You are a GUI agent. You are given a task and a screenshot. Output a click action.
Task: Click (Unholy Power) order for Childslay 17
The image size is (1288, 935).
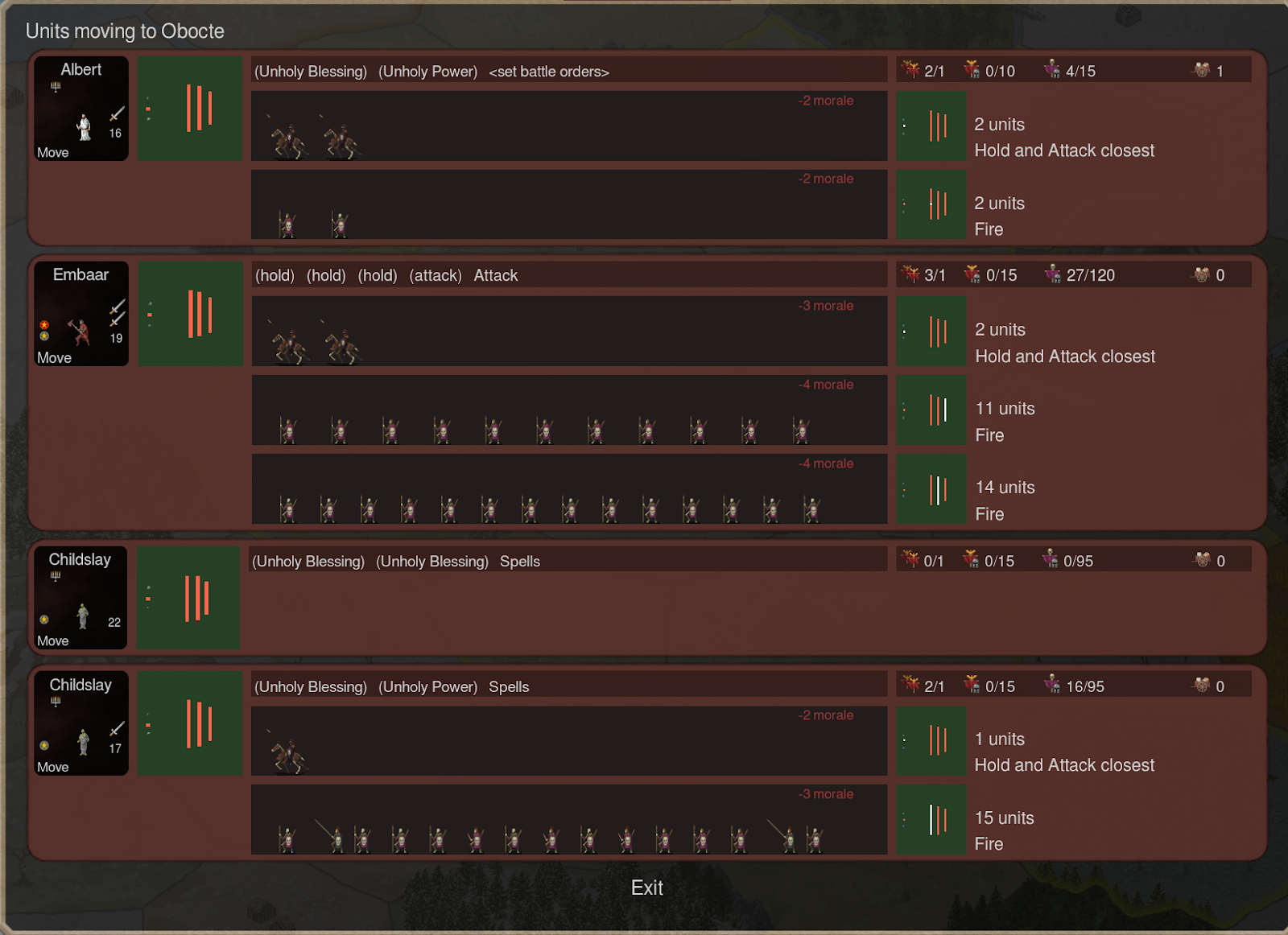(428, 687)
